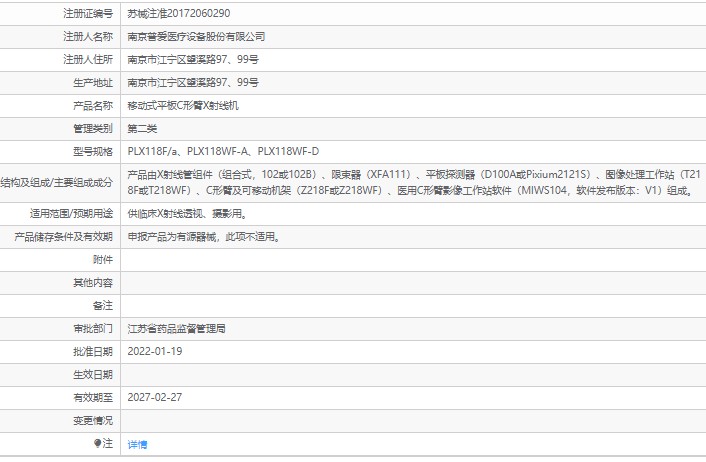Click the 结构及组成/主要组成成分 label
The height and width of the screenshot is (462, 706).
57,183
